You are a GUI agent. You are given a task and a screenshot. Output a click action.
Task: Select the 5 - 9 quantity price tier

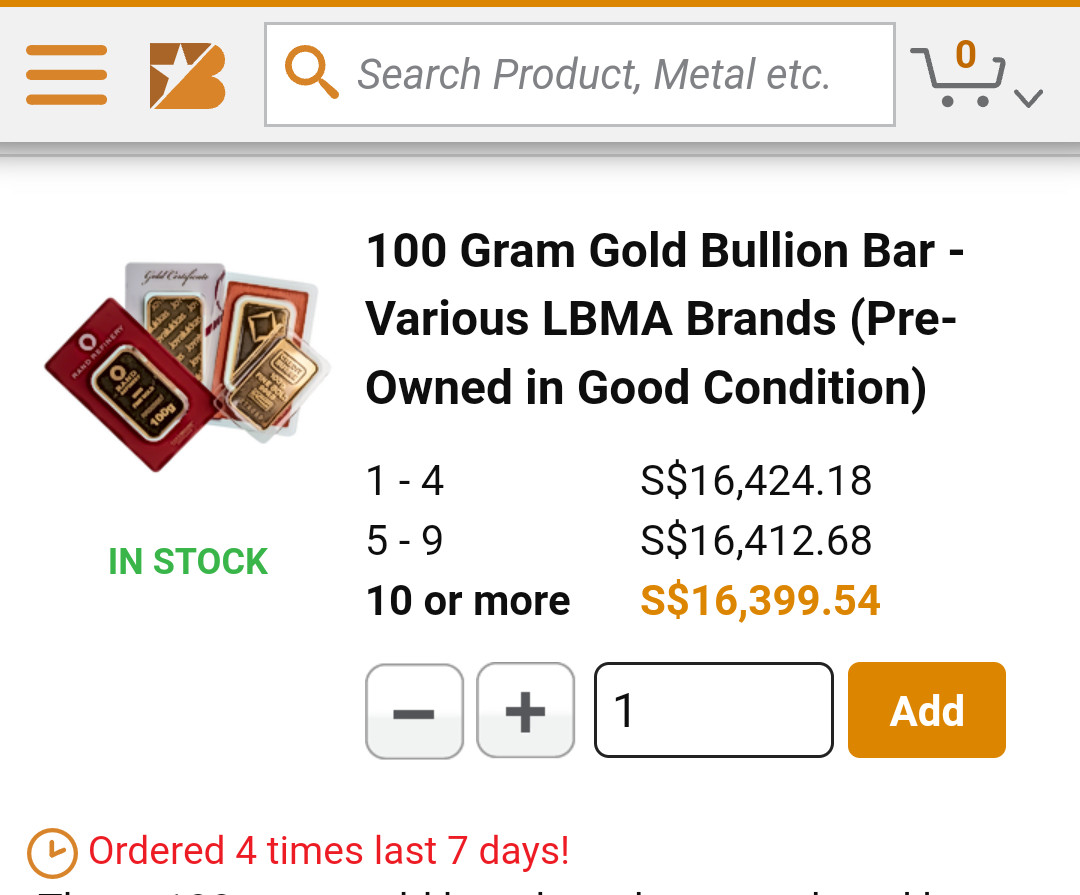click(x=405, y=541)
